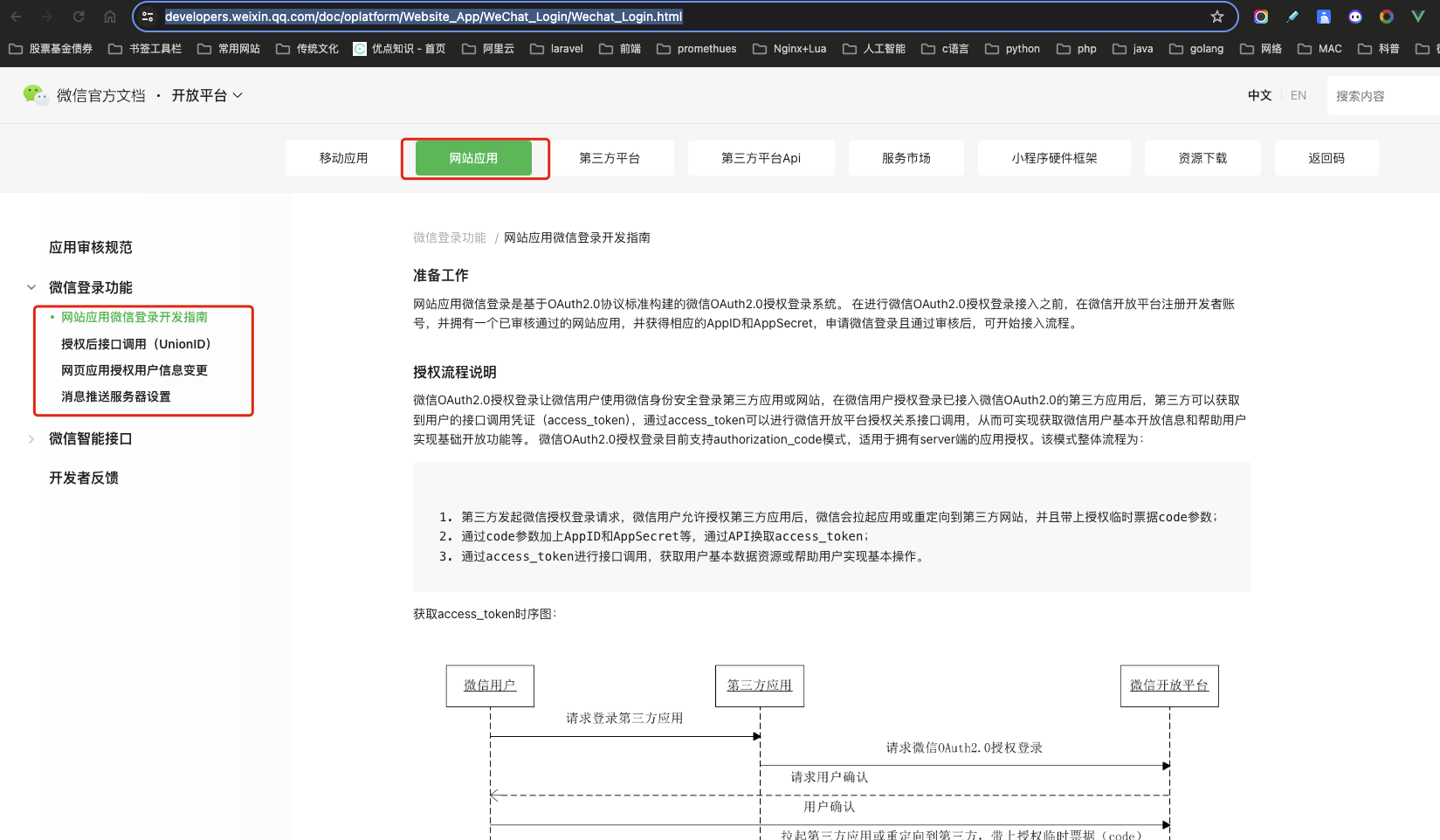Screen dimensions: 1440x840
Task: Go to 服务市场 tab
Action: click(x=906, y=158)
